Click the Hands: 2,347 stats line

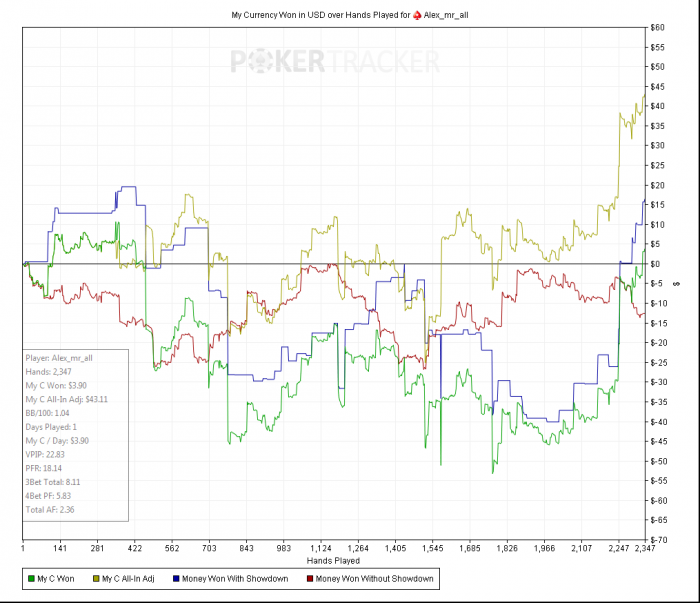click(48, 372)
